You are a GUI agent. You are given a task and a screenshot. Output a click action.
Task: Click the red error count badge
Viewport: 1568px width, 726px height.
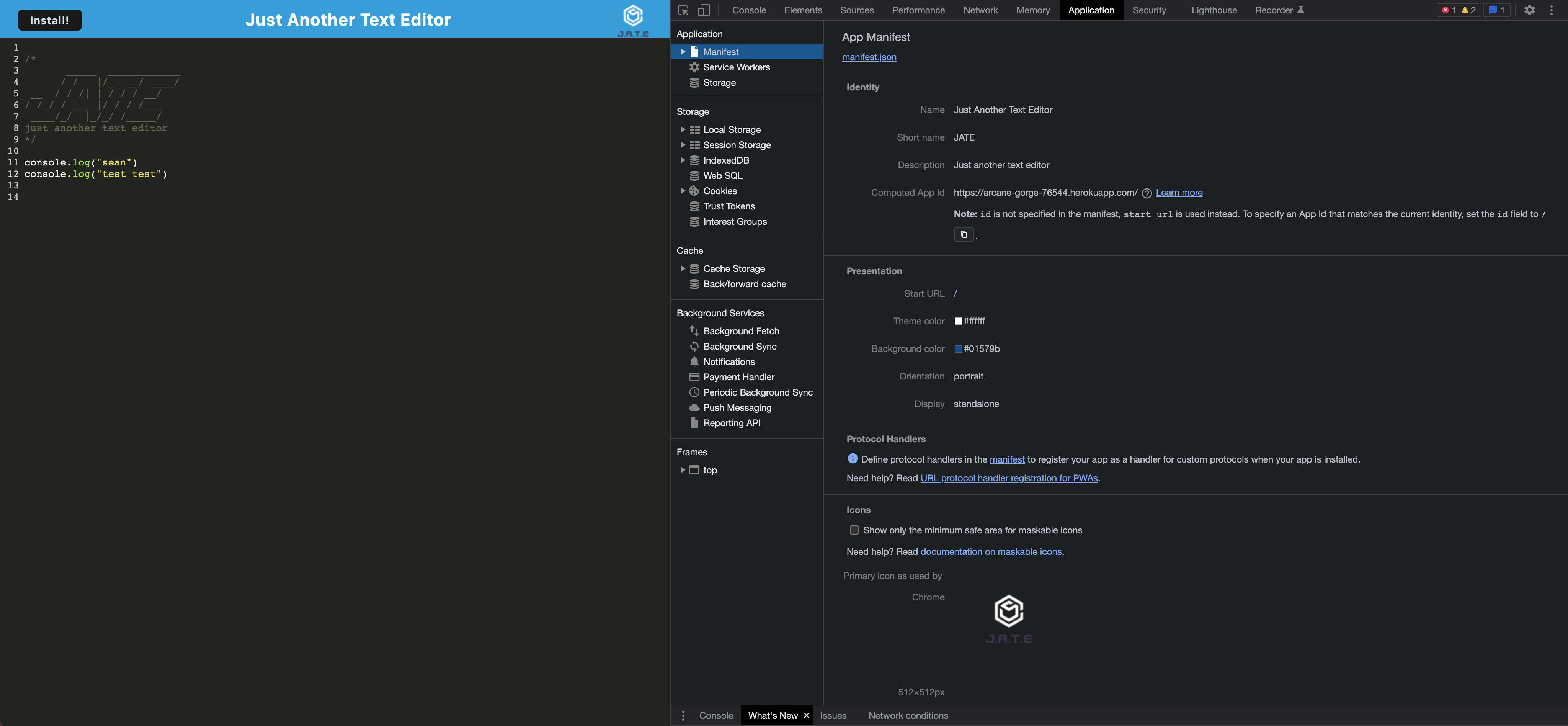(x=1449, y=10)
